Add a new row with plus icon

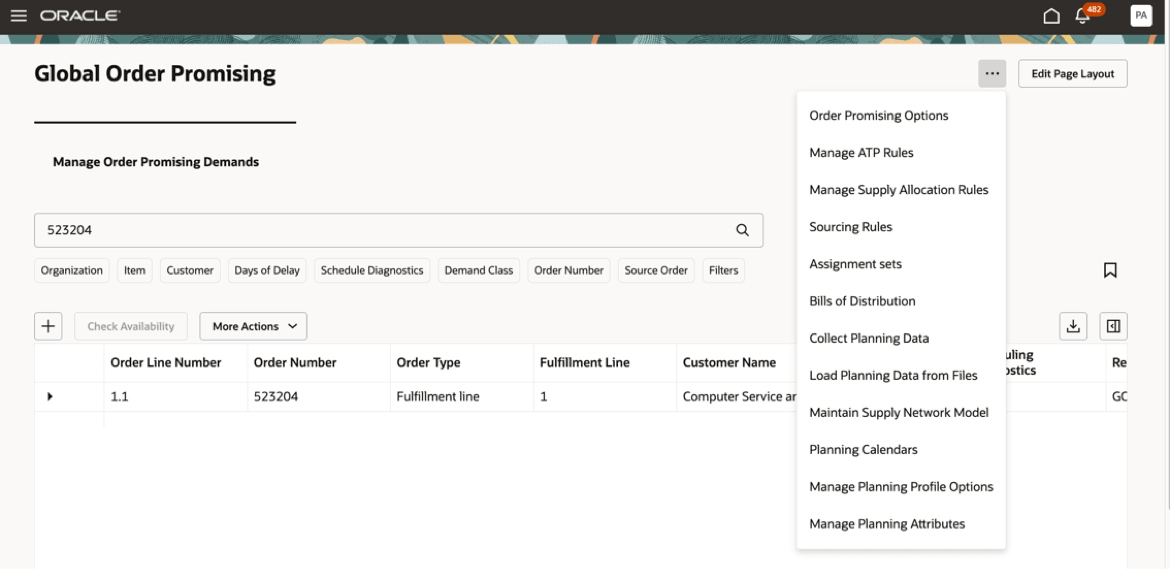click(x=48, y=326)
